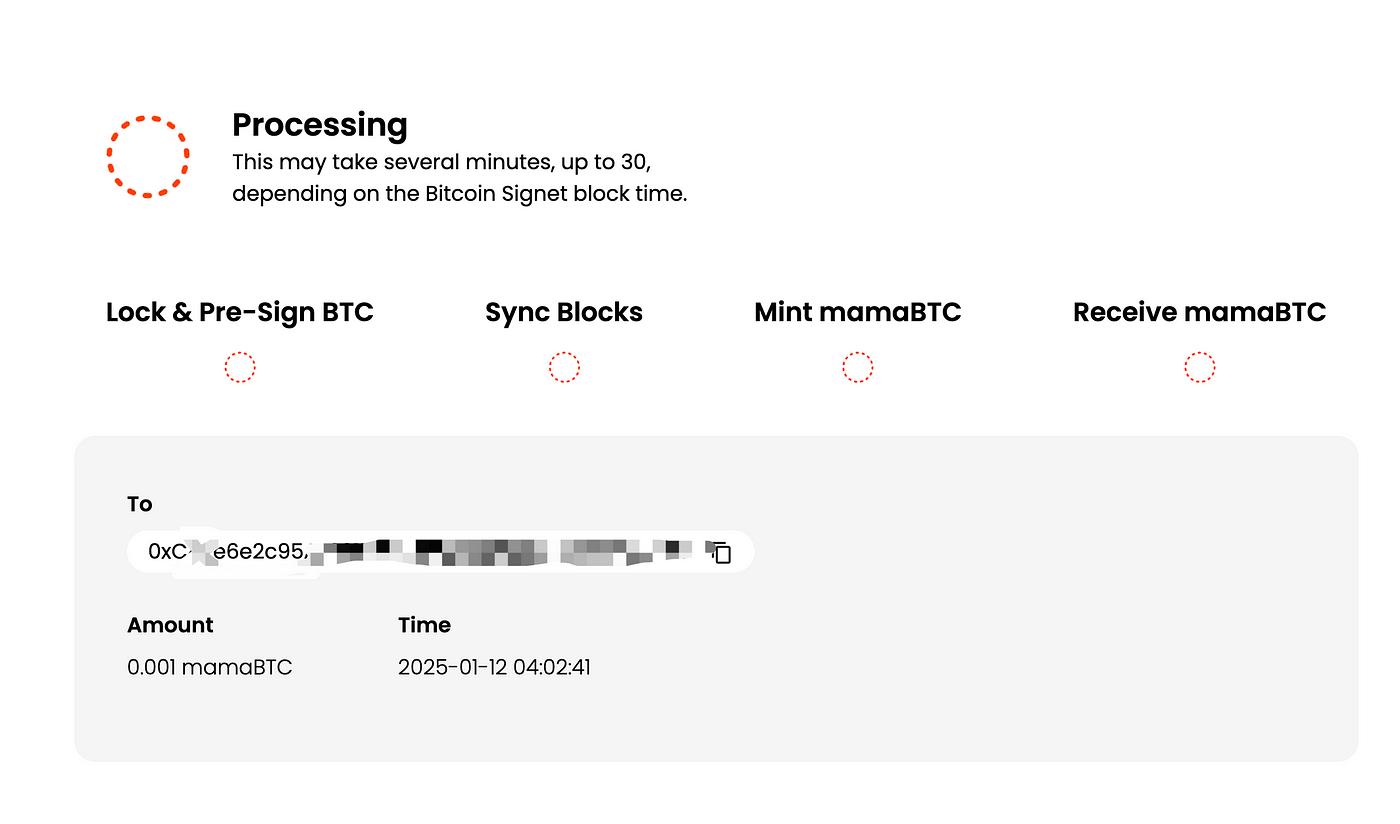Click the large orange Processing spinner

[148, 157]
